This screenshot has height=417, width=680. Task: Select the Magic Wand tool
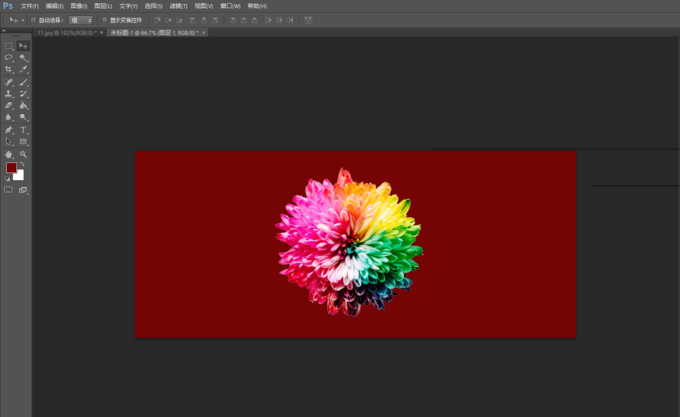tap(23, 58)
